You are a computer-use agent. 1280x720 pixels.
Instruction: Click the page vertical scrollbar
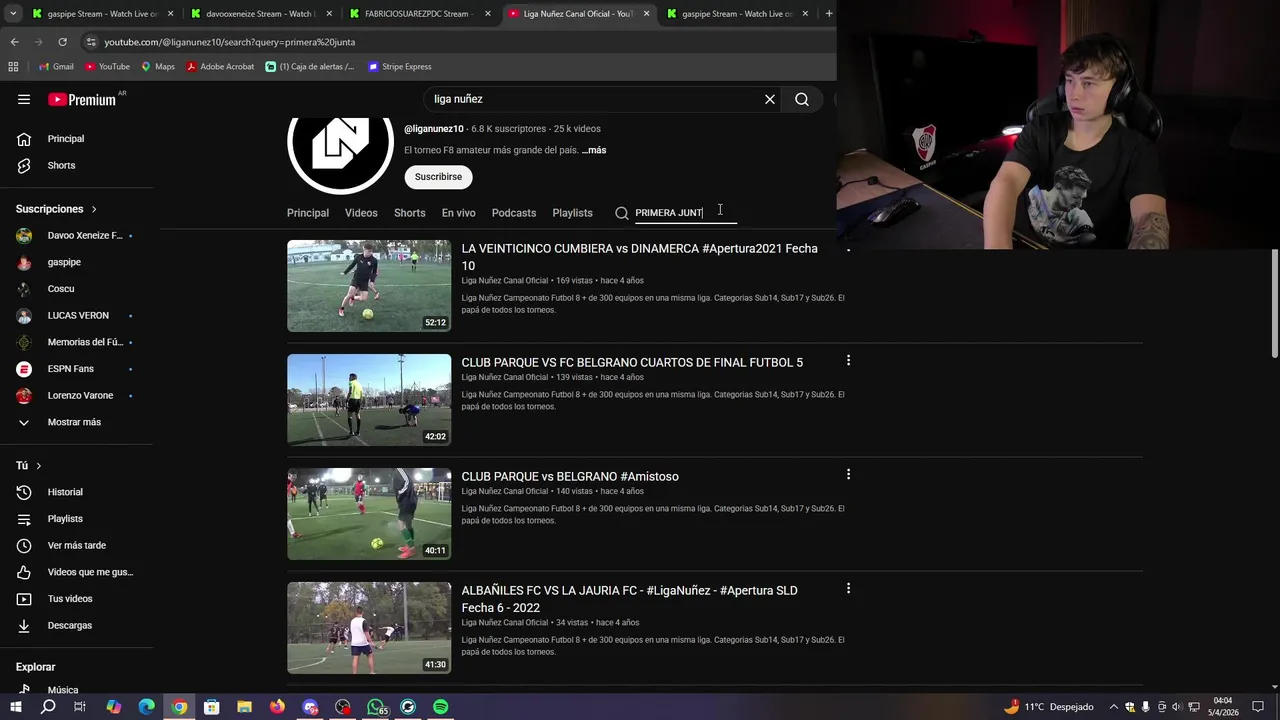coord(1274,303)
